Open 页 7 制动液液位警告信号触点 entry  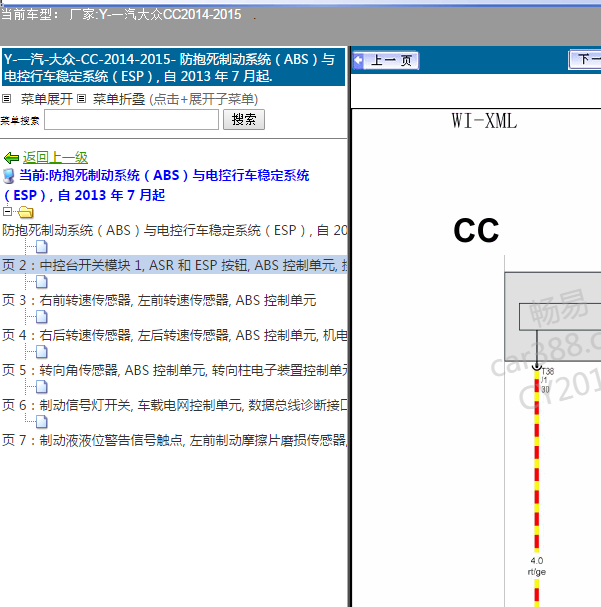tap(174, 440)
